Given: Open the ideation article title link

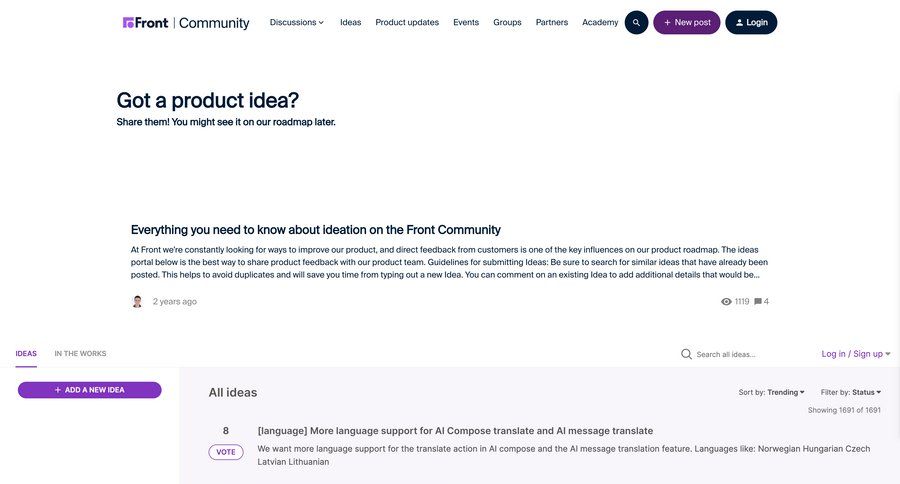Looking at the screenshot, I should [x=316, y=230].
